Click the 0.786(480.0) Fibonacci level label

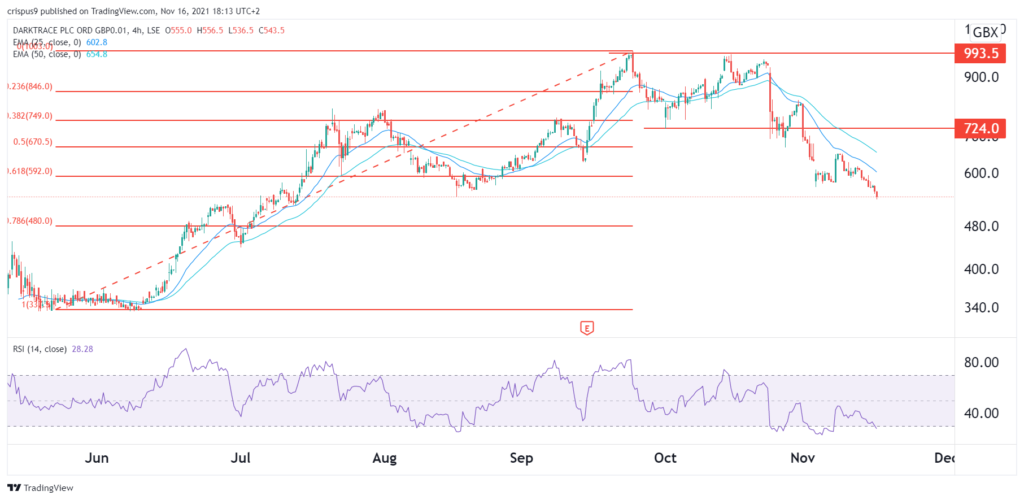pyautogui.click(x=30, y=221)
